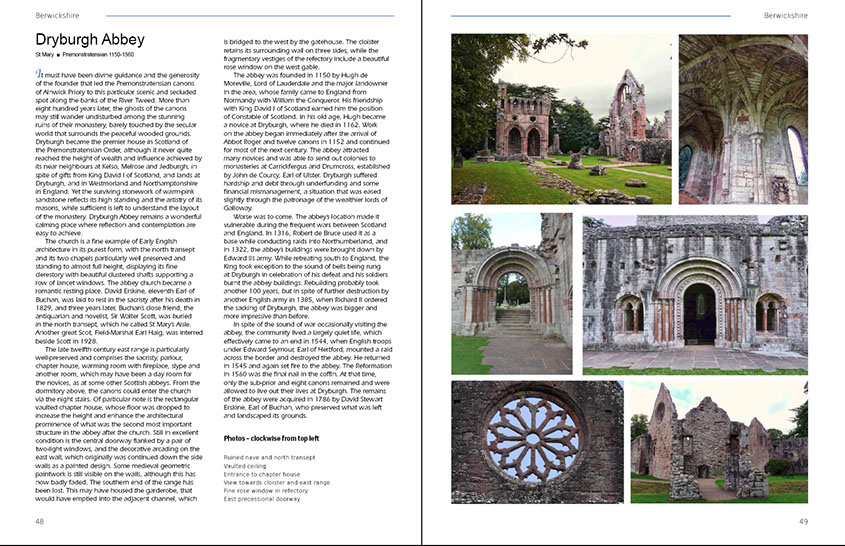Open the rose window photo
Screen dimensions: 845x546
pos(536,440)
